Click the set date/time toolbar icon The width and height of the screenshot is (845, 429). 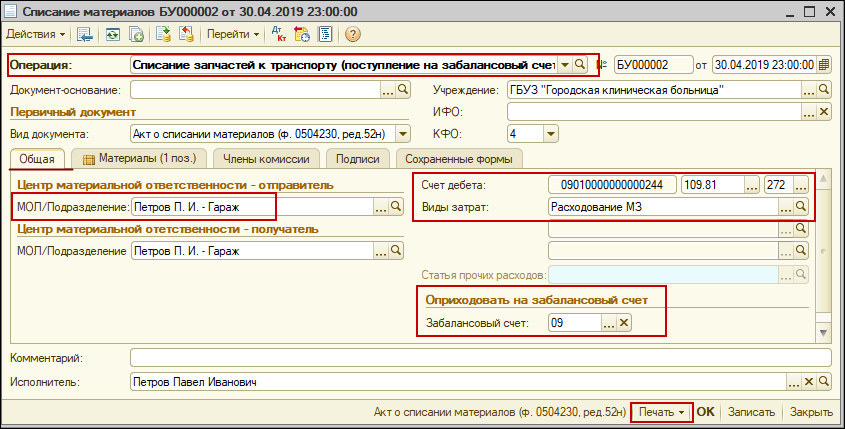click(302, 34)
